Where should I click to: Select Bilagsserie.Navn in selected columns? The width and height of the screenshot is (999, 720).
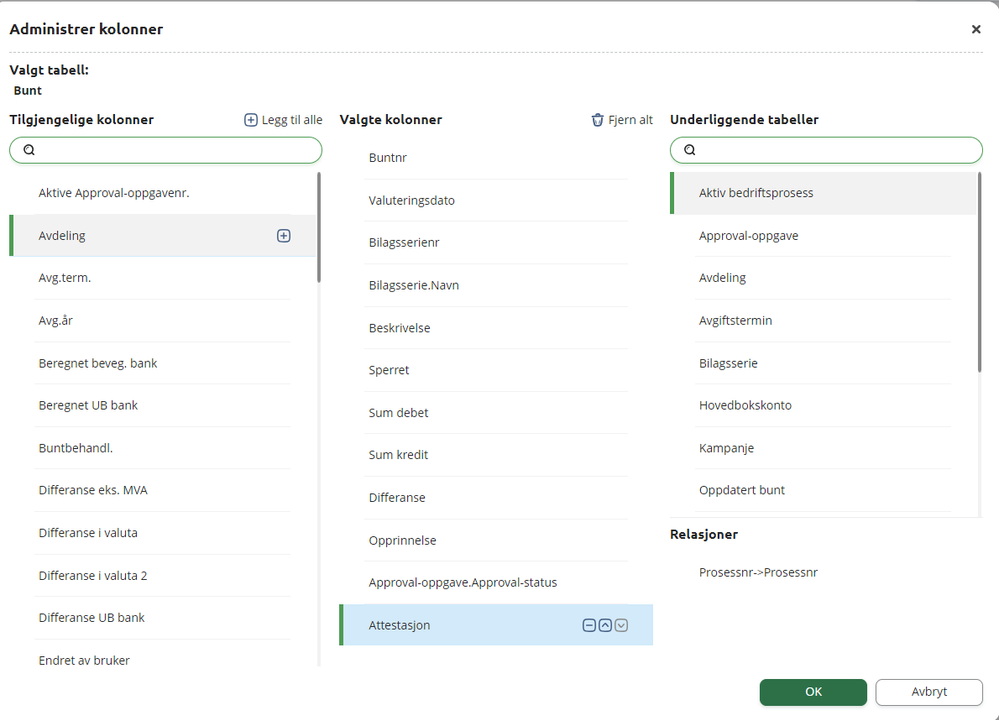496,285
